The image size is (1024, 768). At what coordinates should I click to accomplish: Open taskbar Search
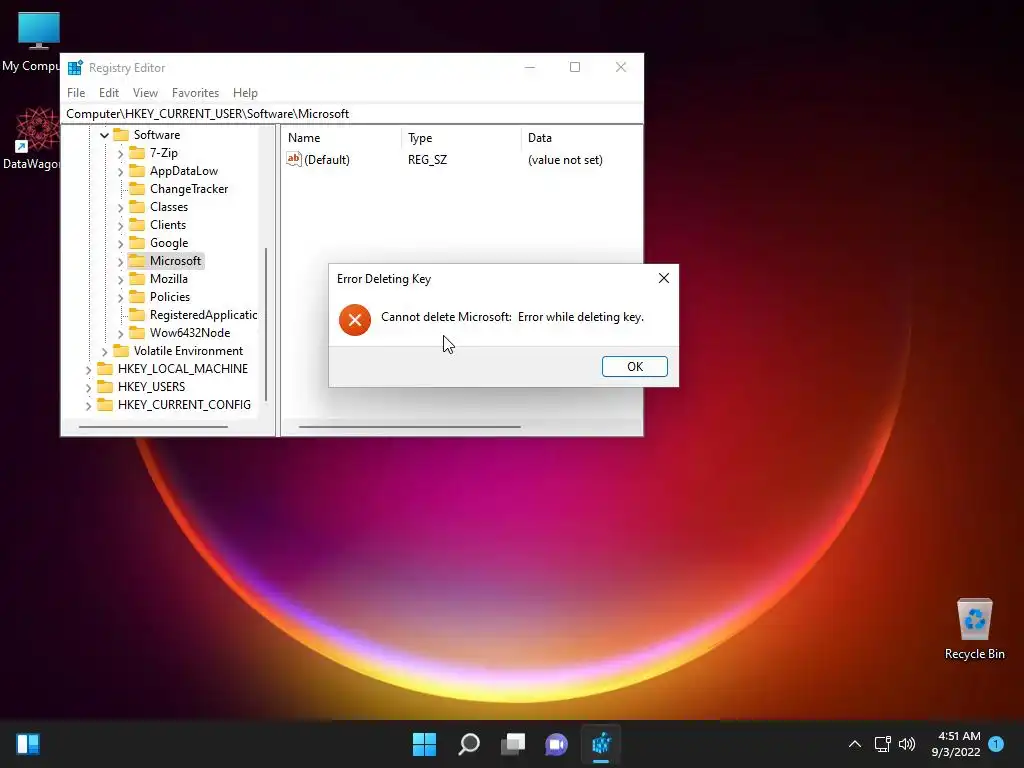click(x=469, y=744)
